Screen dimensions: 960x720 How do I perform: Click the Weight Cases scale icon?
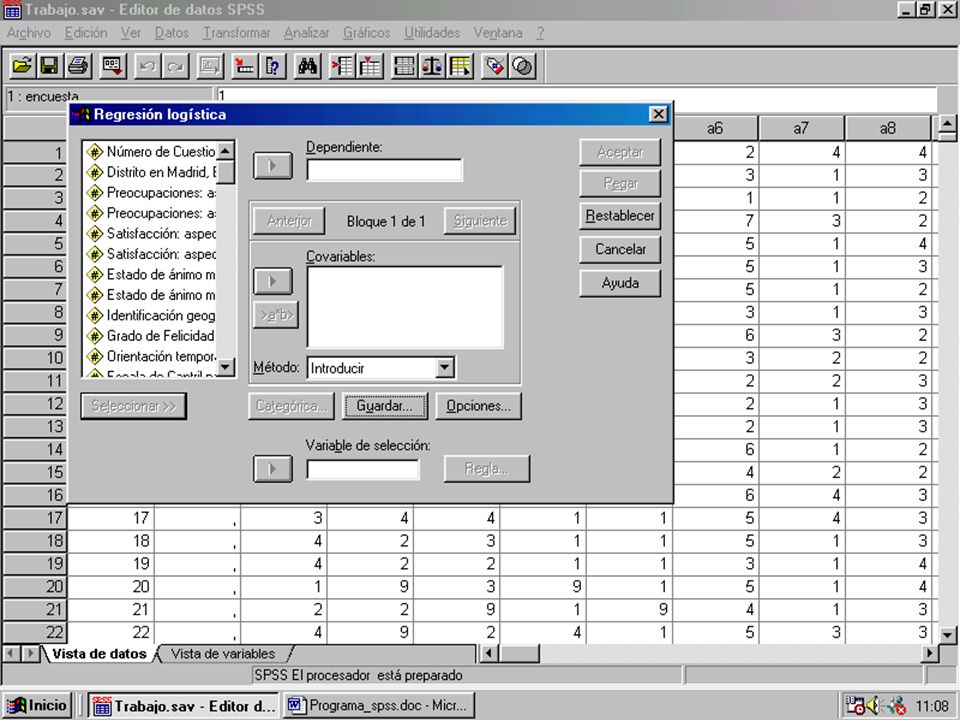432,66
